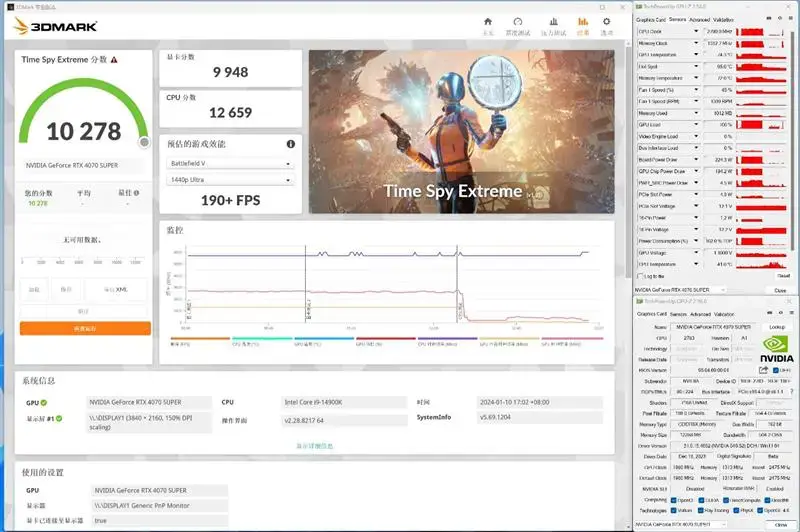Viewport: 800px width, 532px height.
Task: Switch to Validation tab in lower GPU-Z window
Action: pos(724,314)
